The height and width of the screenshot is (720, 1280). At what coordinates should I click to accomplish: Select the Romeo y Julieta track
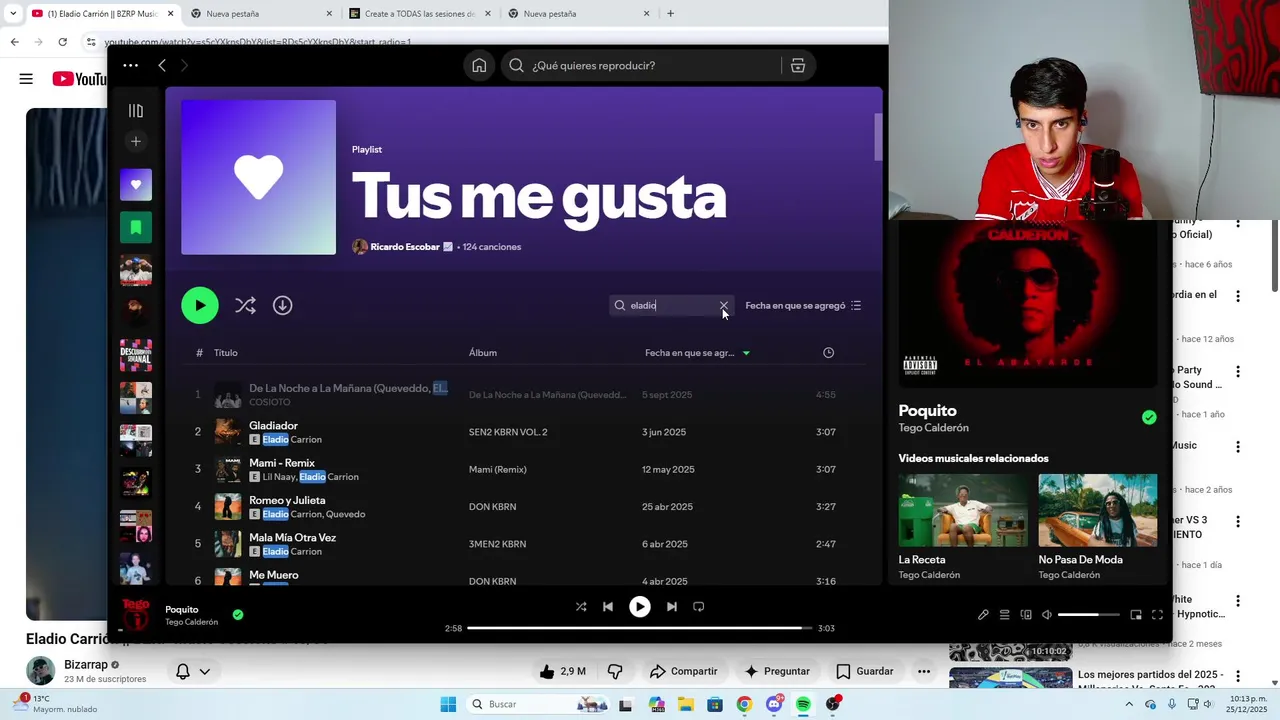(525, 506)
